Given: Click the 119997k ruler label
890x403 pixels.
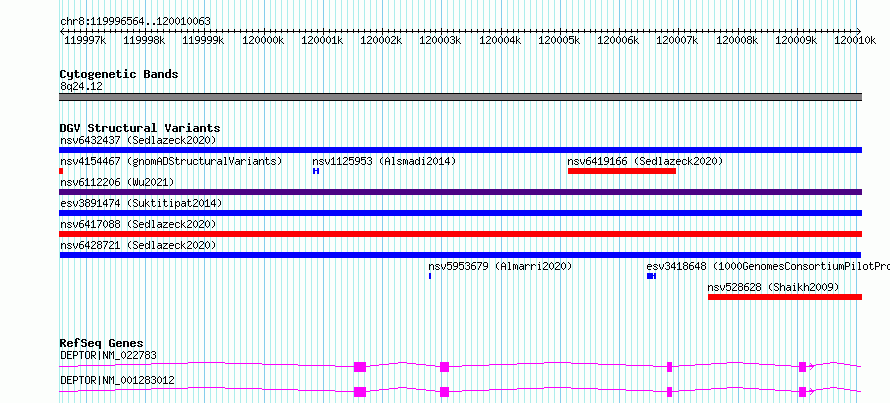Looking at the screenshot, I should [x=85, y=40].
